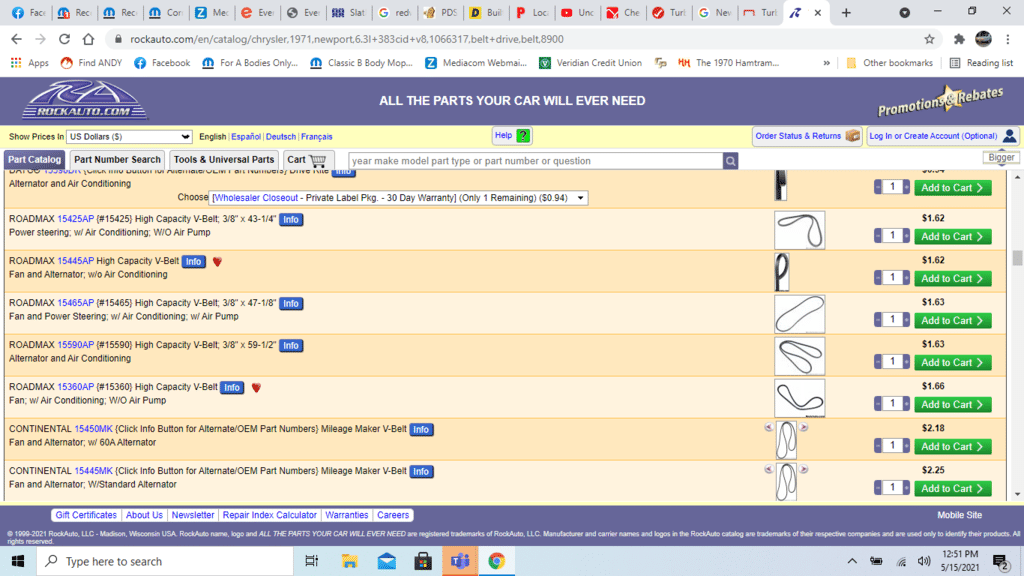Reload the page with the browser refresh icon

coord(64,39)
